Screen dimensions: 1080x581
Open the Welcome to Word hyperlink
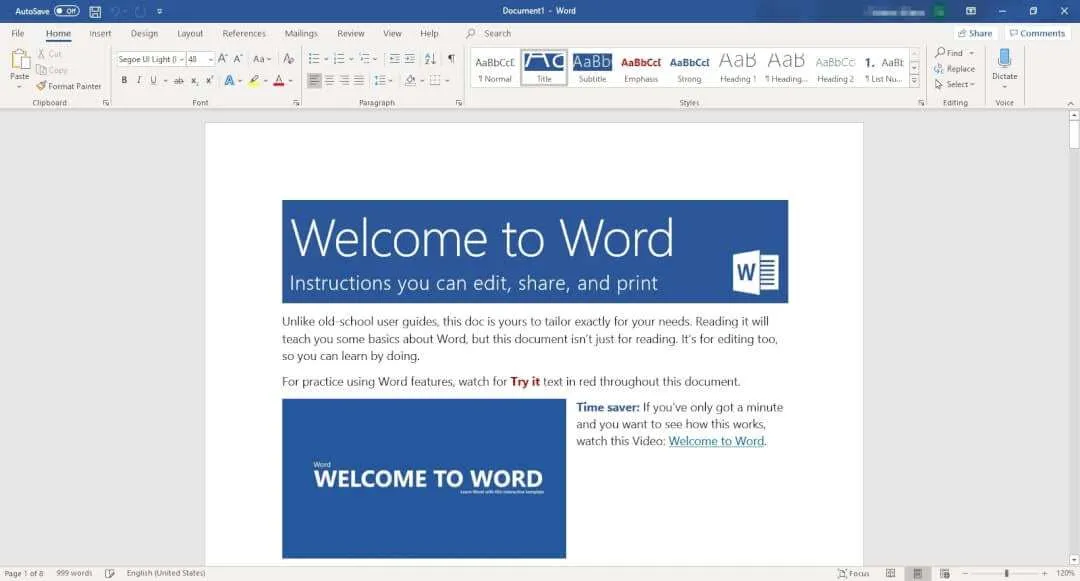[x=716, y=441]
